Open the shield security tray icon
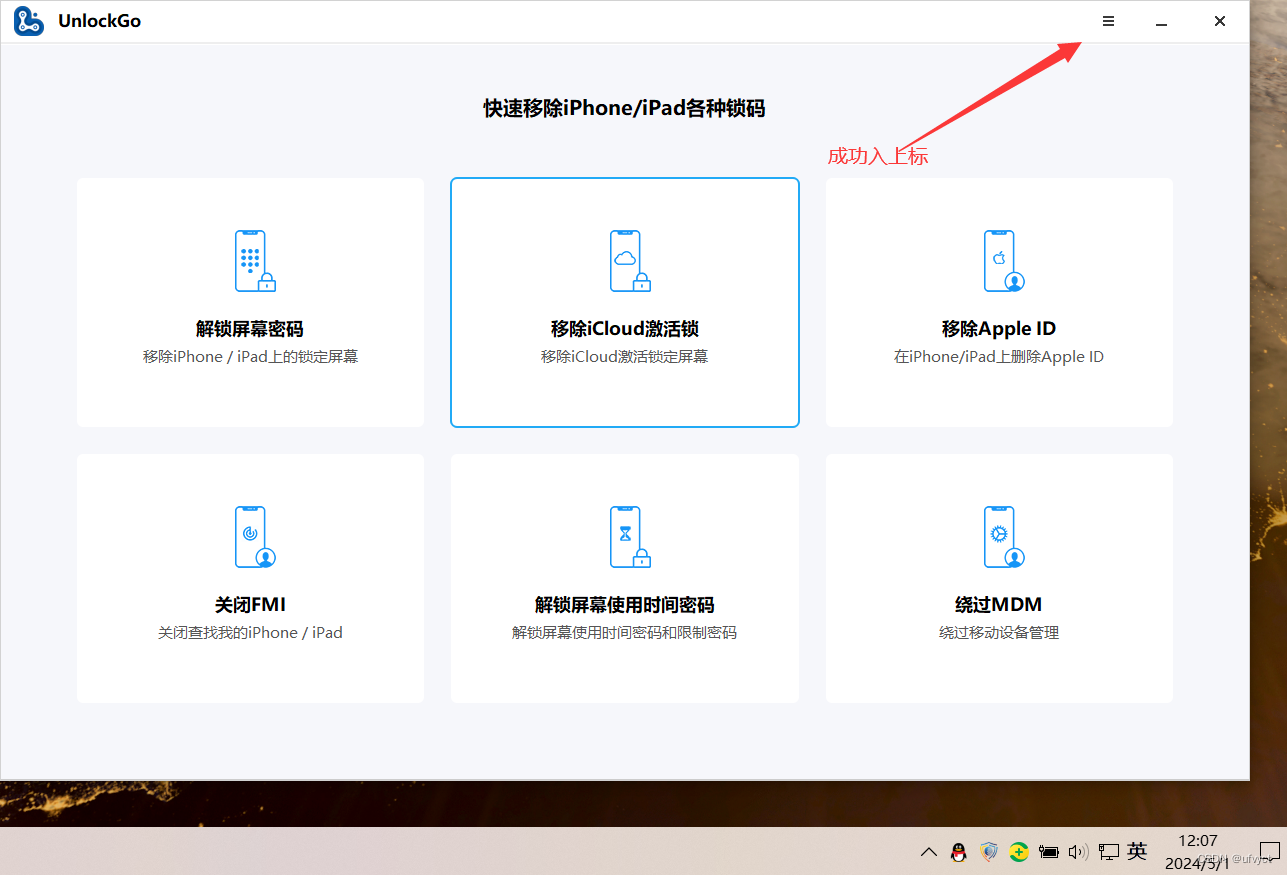Screen dimensions: 1287x875 coord(989,852)
